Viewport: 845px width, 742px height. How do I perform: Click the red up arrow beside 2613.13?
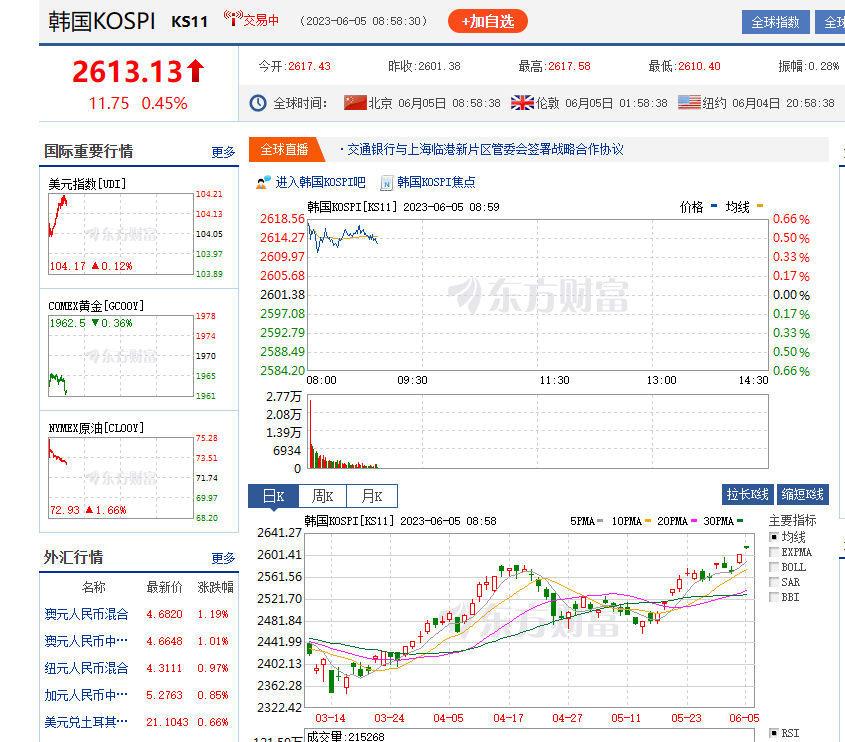tap(196, 71)
